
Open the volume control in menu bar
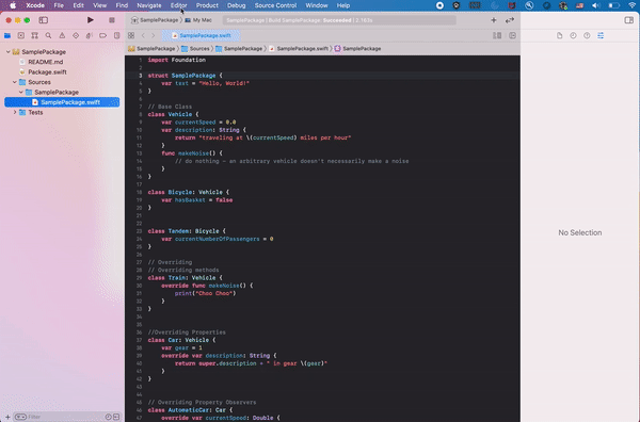pos(596,5)
